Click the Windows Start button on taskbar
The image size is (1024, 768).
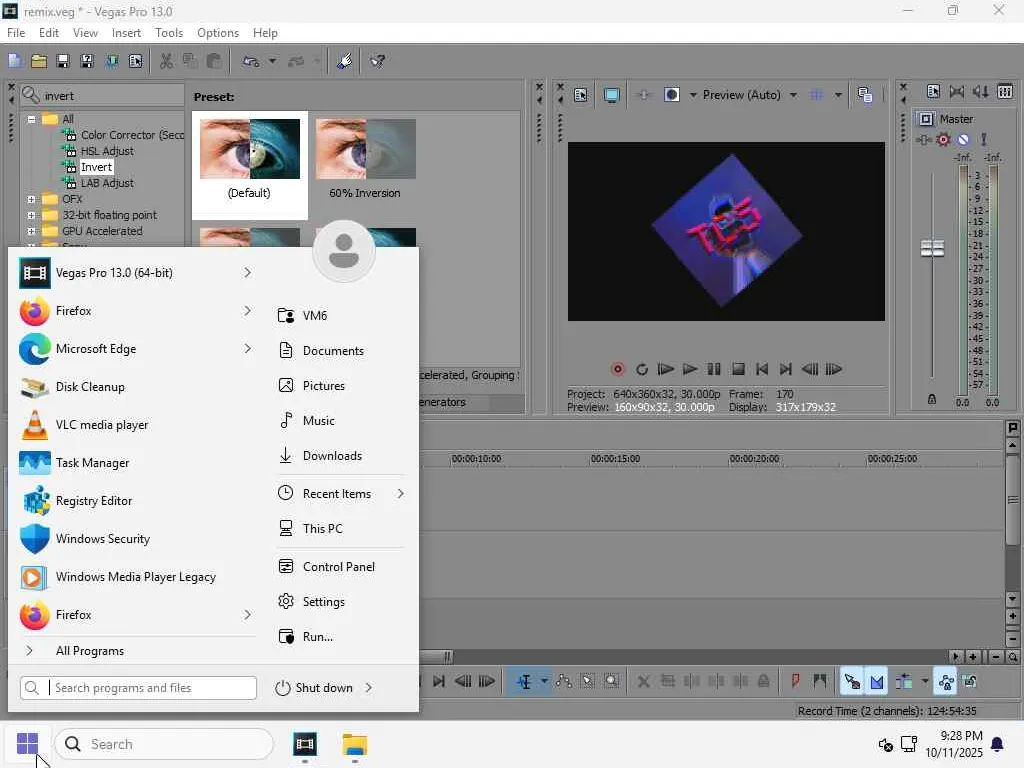pyautogui.click(x=27, y=744)
